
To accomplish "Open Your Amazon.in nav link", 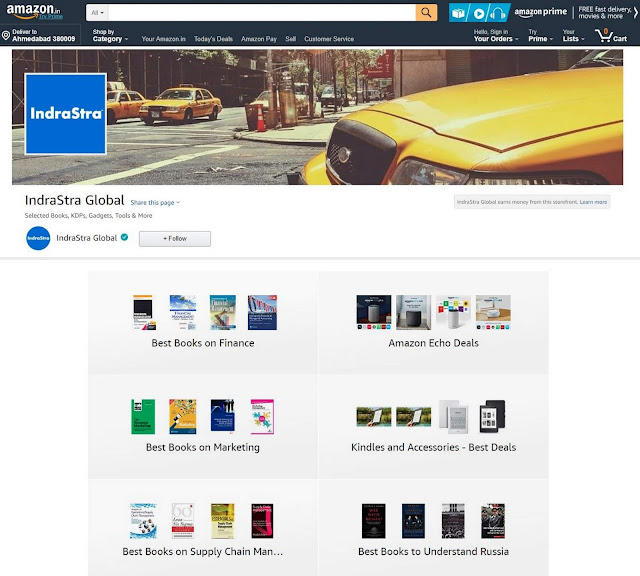I will click(x=163, y=39).
